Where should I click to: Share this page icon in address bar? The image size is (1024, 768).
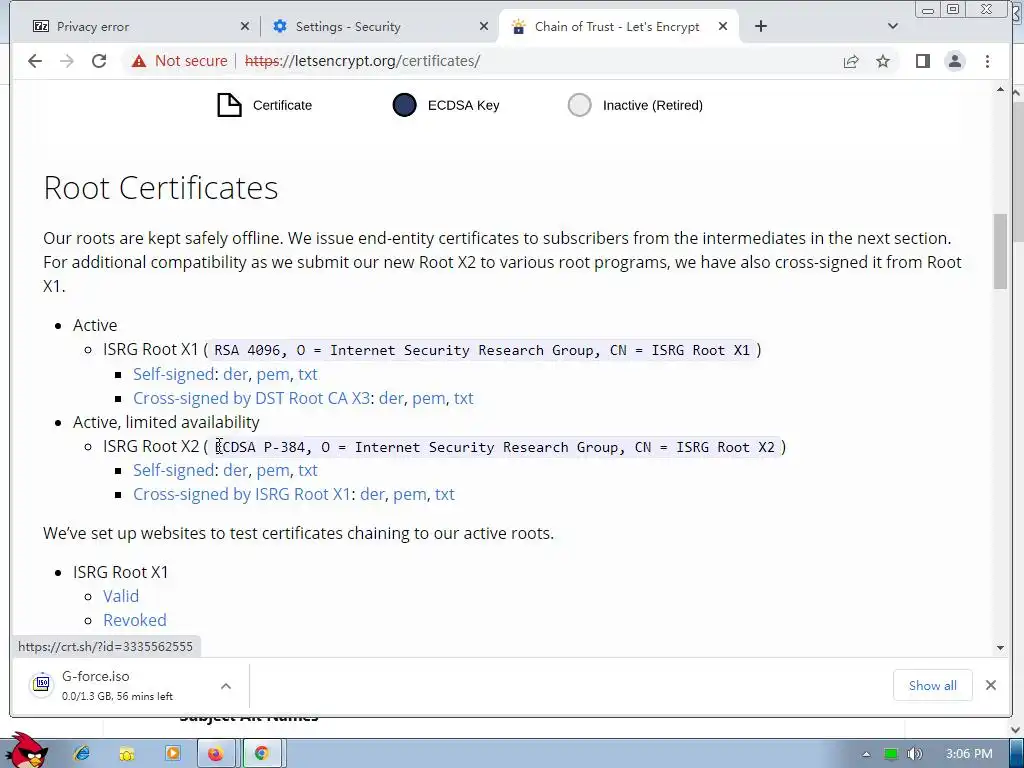[x=850, y=61]
